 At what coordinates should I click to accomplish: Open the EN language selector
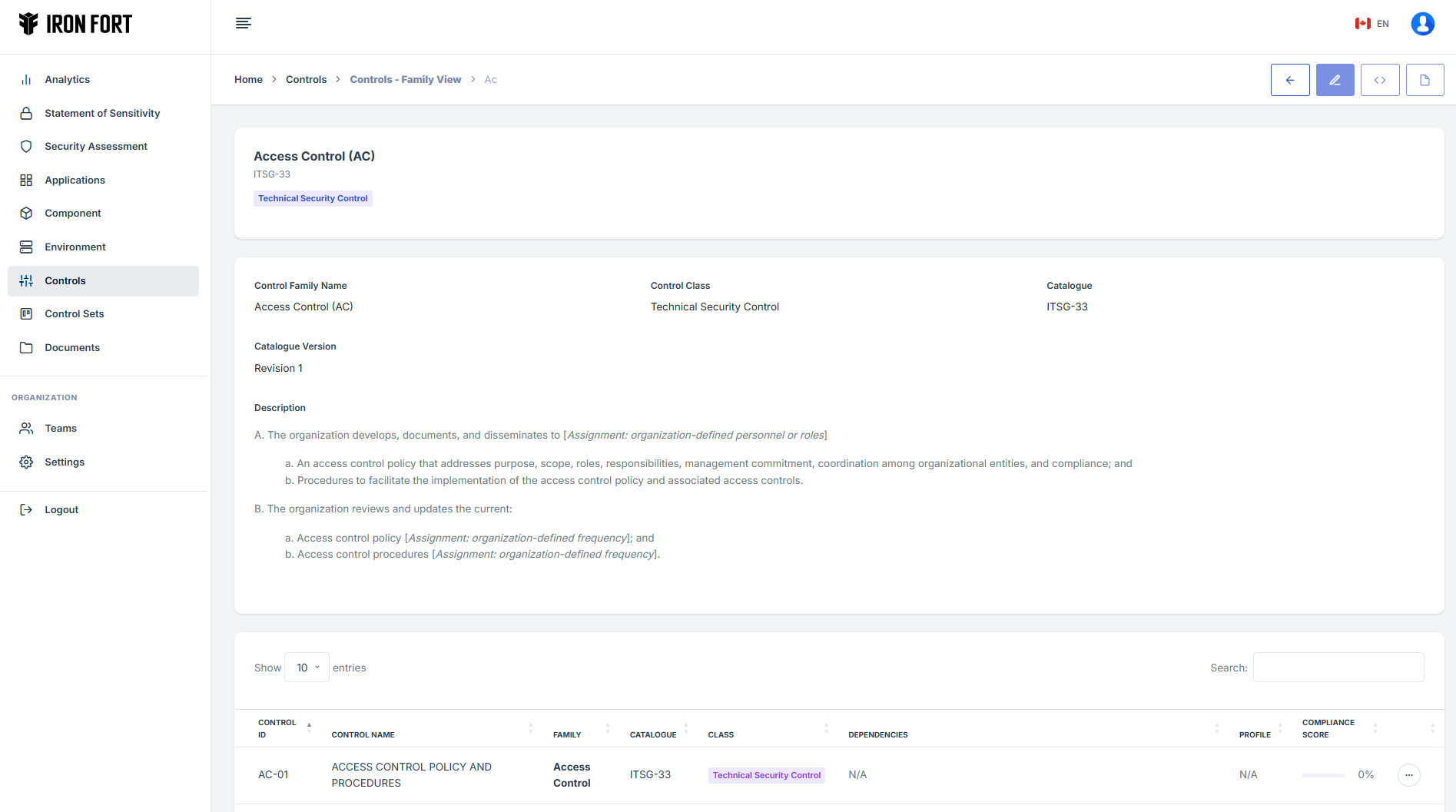1372,24
